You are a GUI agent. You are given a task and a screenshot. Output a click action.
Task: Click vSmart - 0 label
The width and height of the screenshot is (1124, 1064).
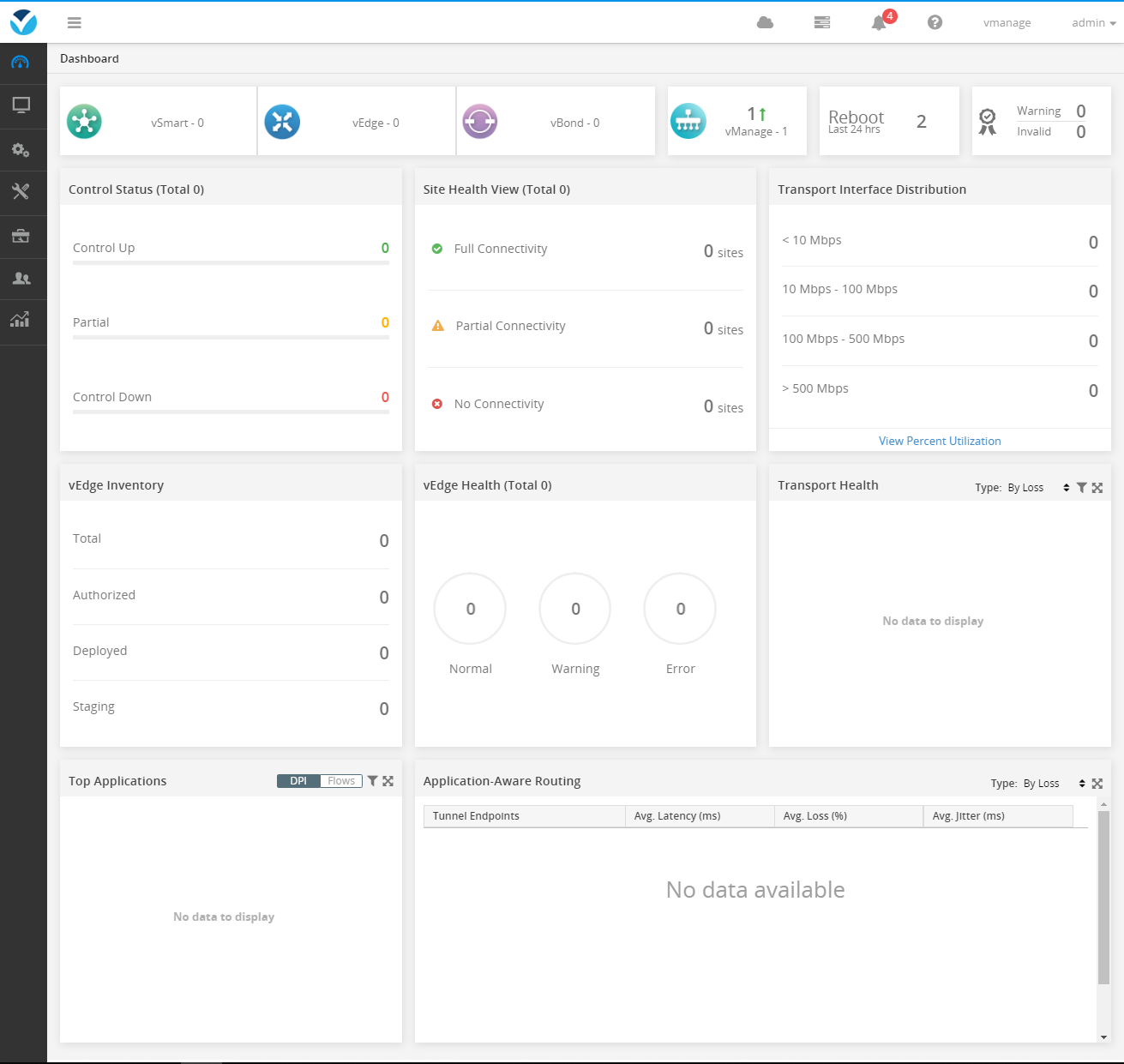(177, 123)
